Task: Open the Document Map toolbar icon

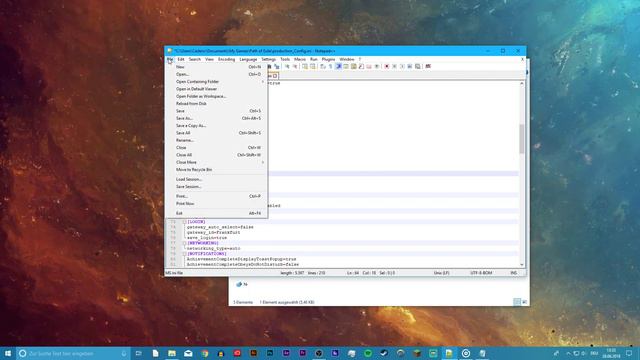Action: [x=353, y=66]
